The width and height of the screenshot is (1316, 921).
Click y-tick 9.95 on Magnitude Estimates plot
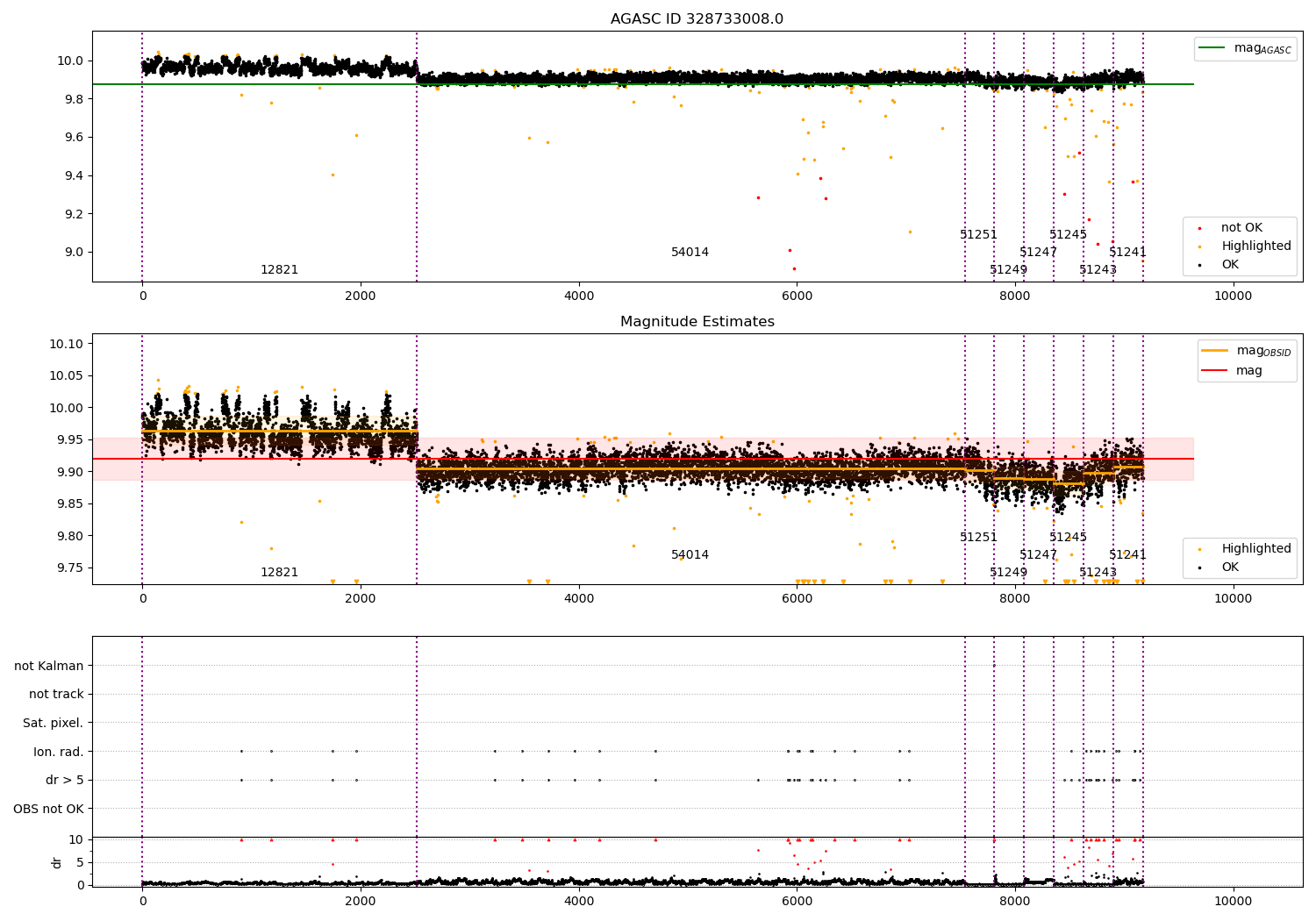pos(70,440)
